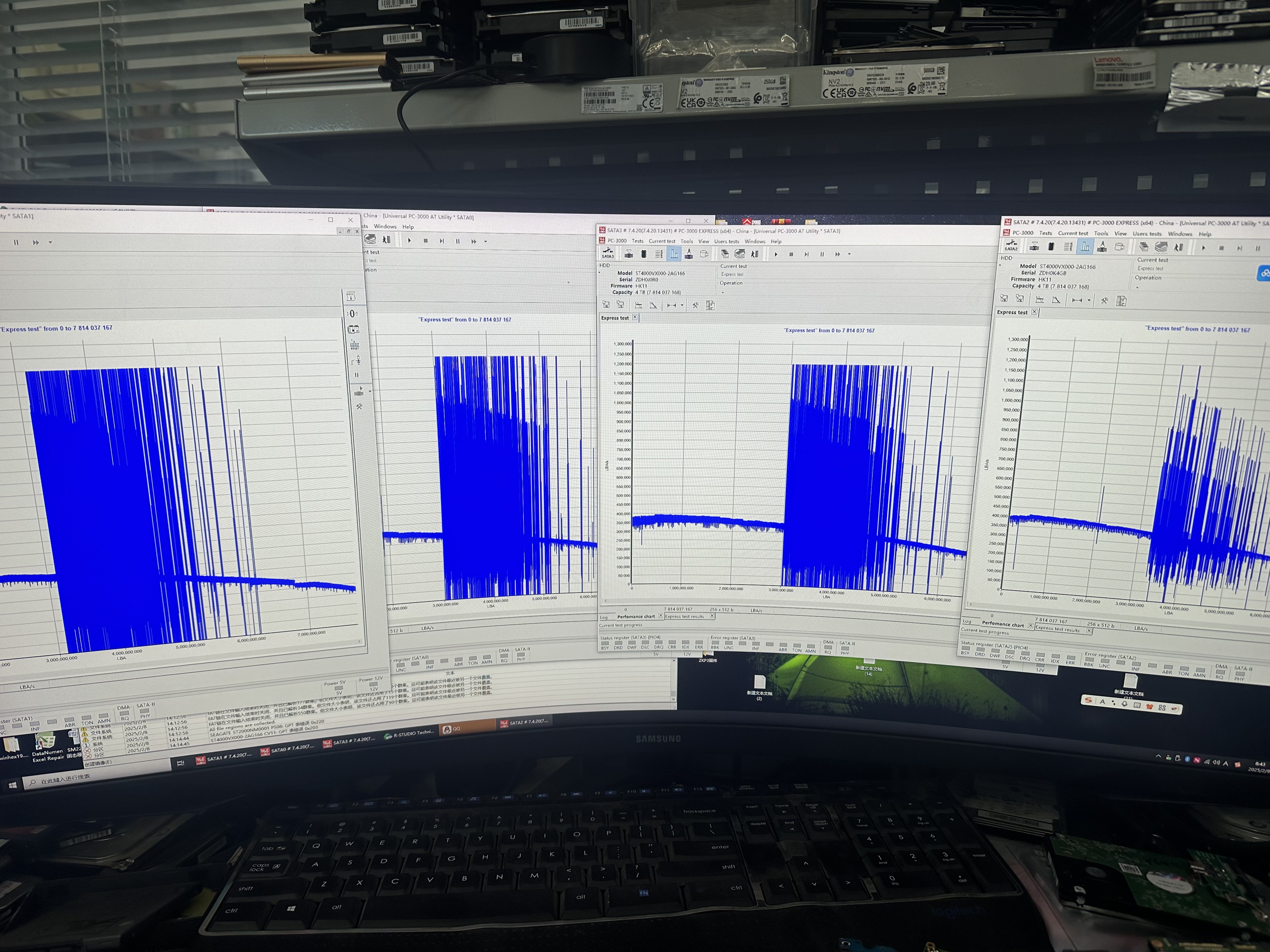Load chart icon in SATA3 chart toolbar
The image size is (1270, 952).
[620, 305]
